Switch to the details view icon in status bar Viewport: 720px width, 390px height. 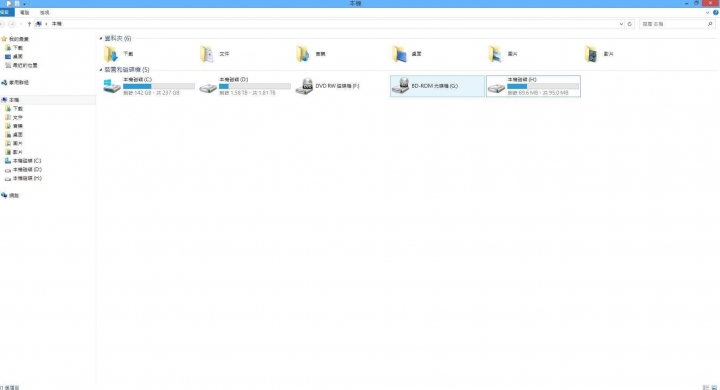pyautogui.click(x=706, y=388)
